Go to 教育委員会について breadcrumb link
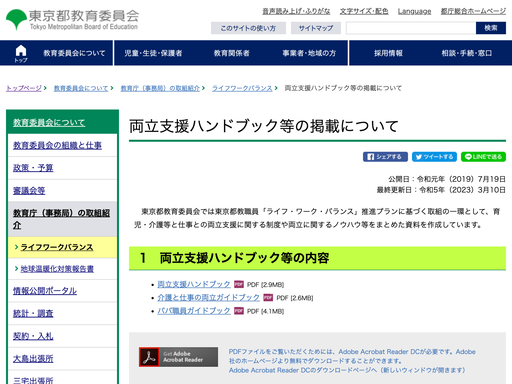The image size is (512, 384). [81, 88]
